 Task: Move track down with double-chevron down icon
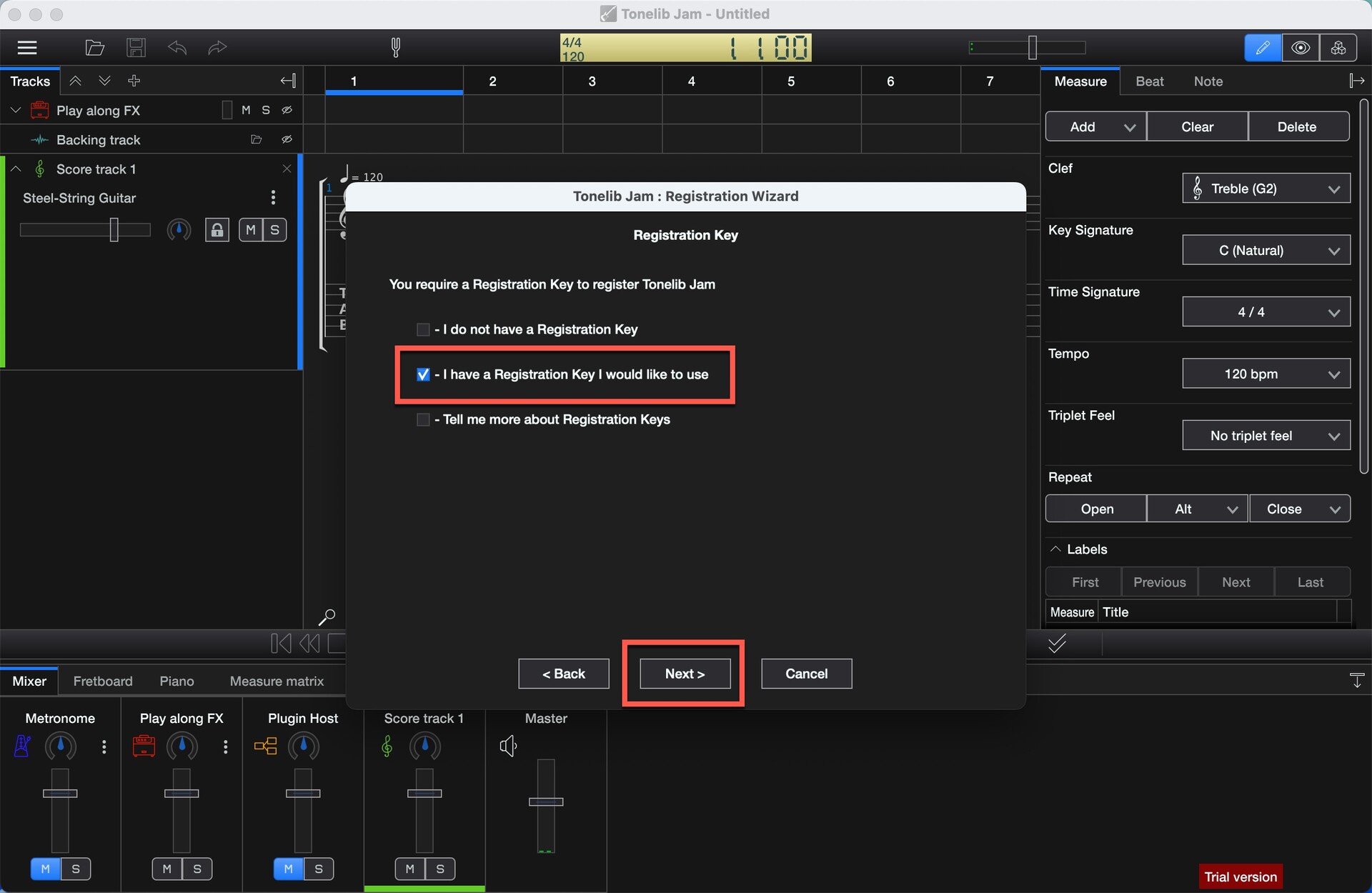(104, 81)
